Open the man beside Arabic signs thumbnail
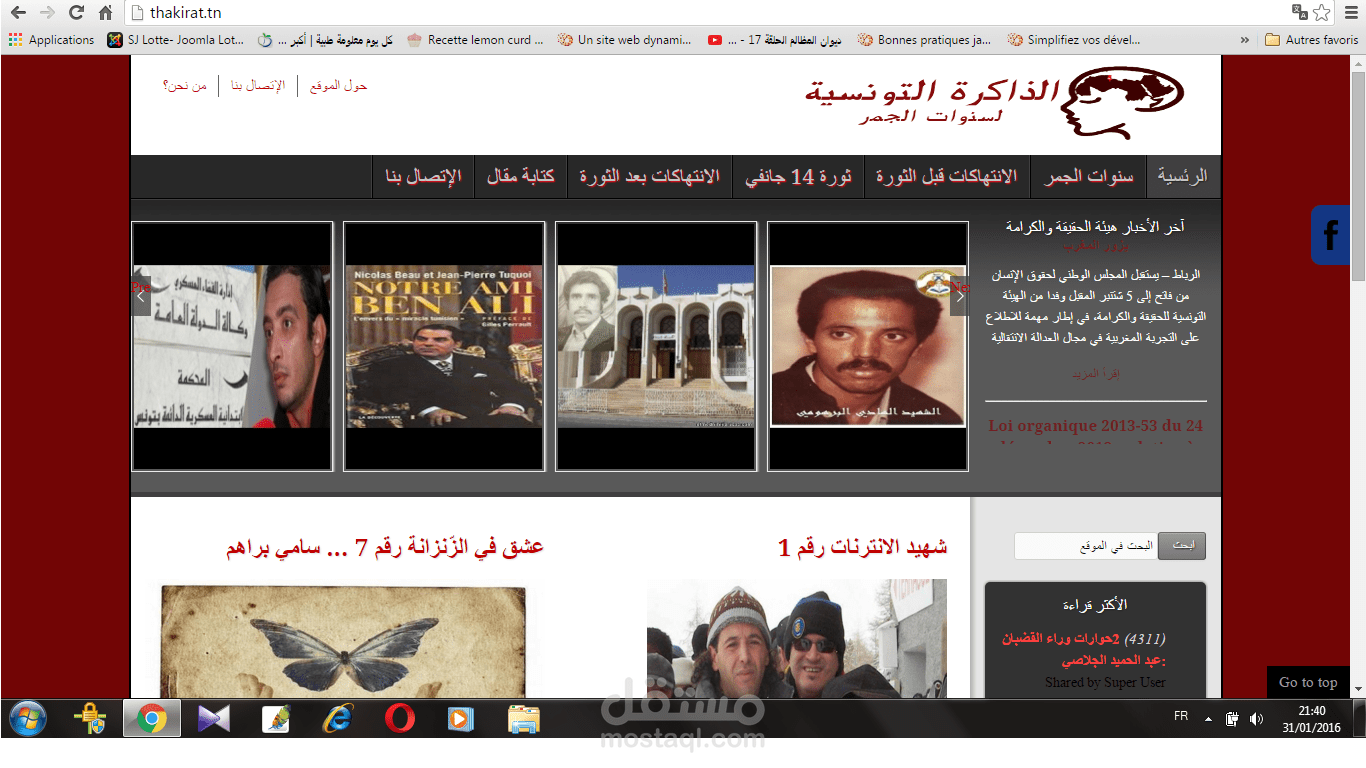The height and width of the screenshot is (768, 1366). pyautogui.click(x=232, y=346)
